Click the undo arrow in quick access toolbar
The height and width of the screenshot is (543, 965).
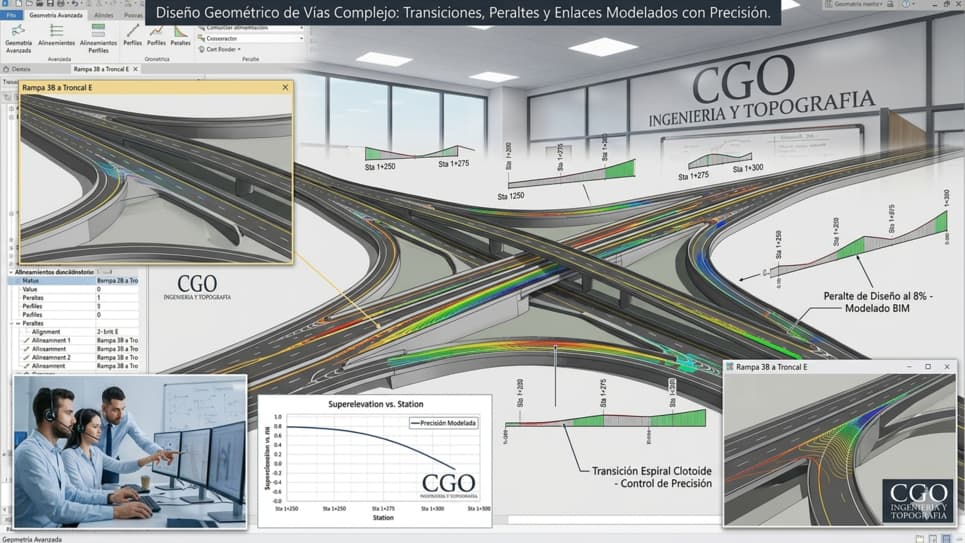pyautogui.click(x=74, y=4)
